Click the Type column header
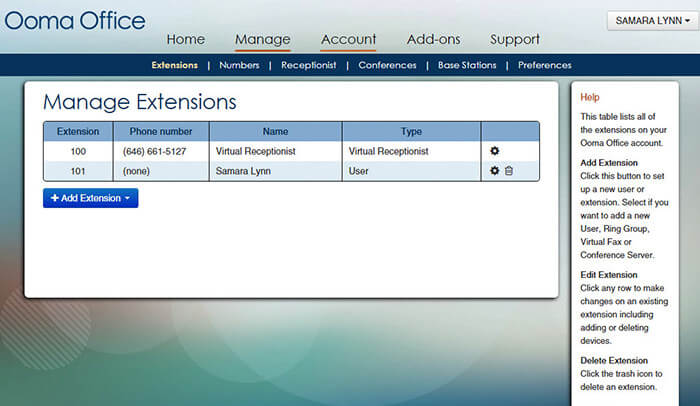Viewport: 700px width, 406px height. pyautogui.click(x=411, y=131)
